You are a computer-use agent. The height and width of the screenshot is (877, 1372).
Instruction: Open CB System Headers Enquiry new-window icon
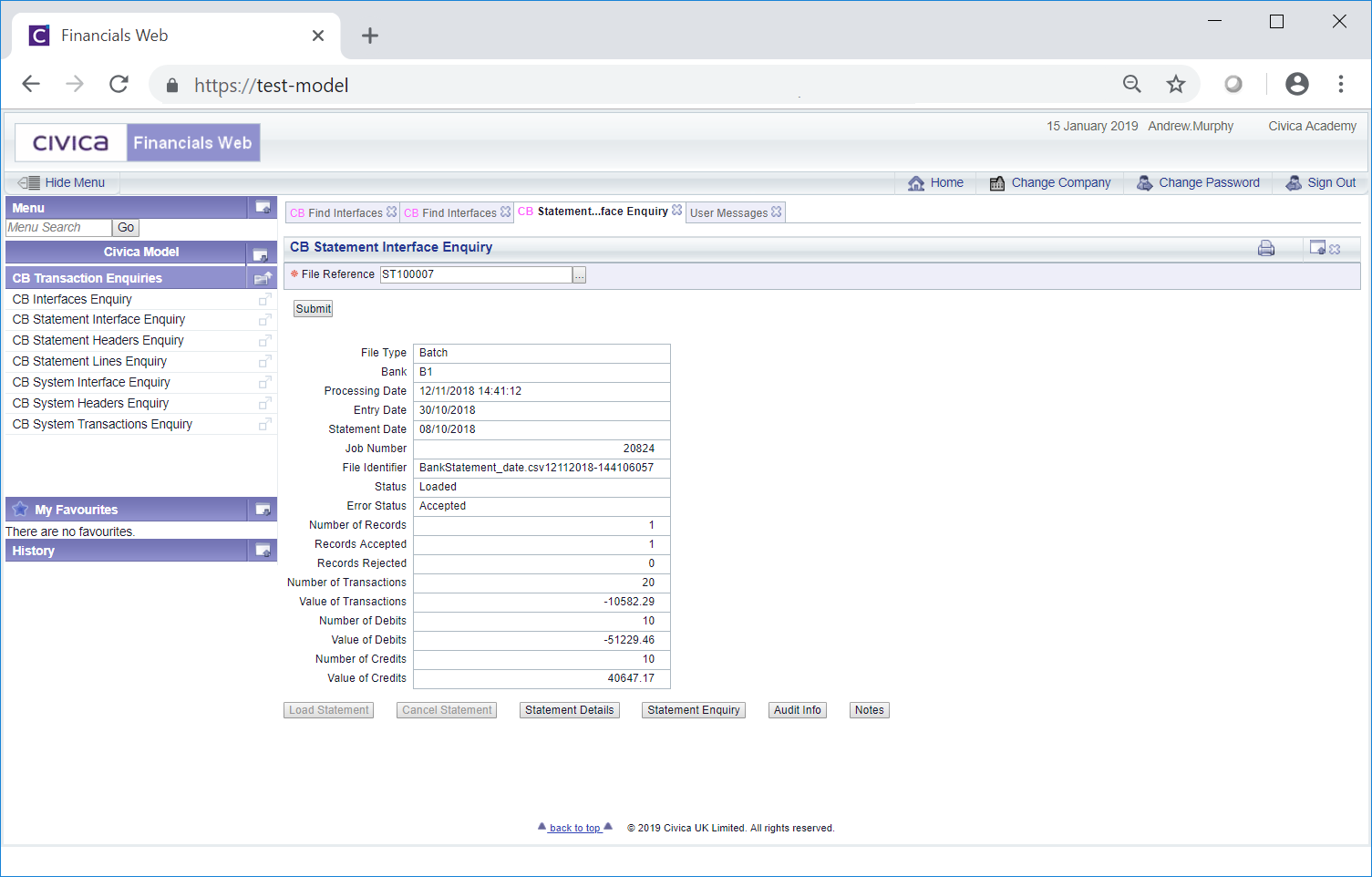coord(264,404)
